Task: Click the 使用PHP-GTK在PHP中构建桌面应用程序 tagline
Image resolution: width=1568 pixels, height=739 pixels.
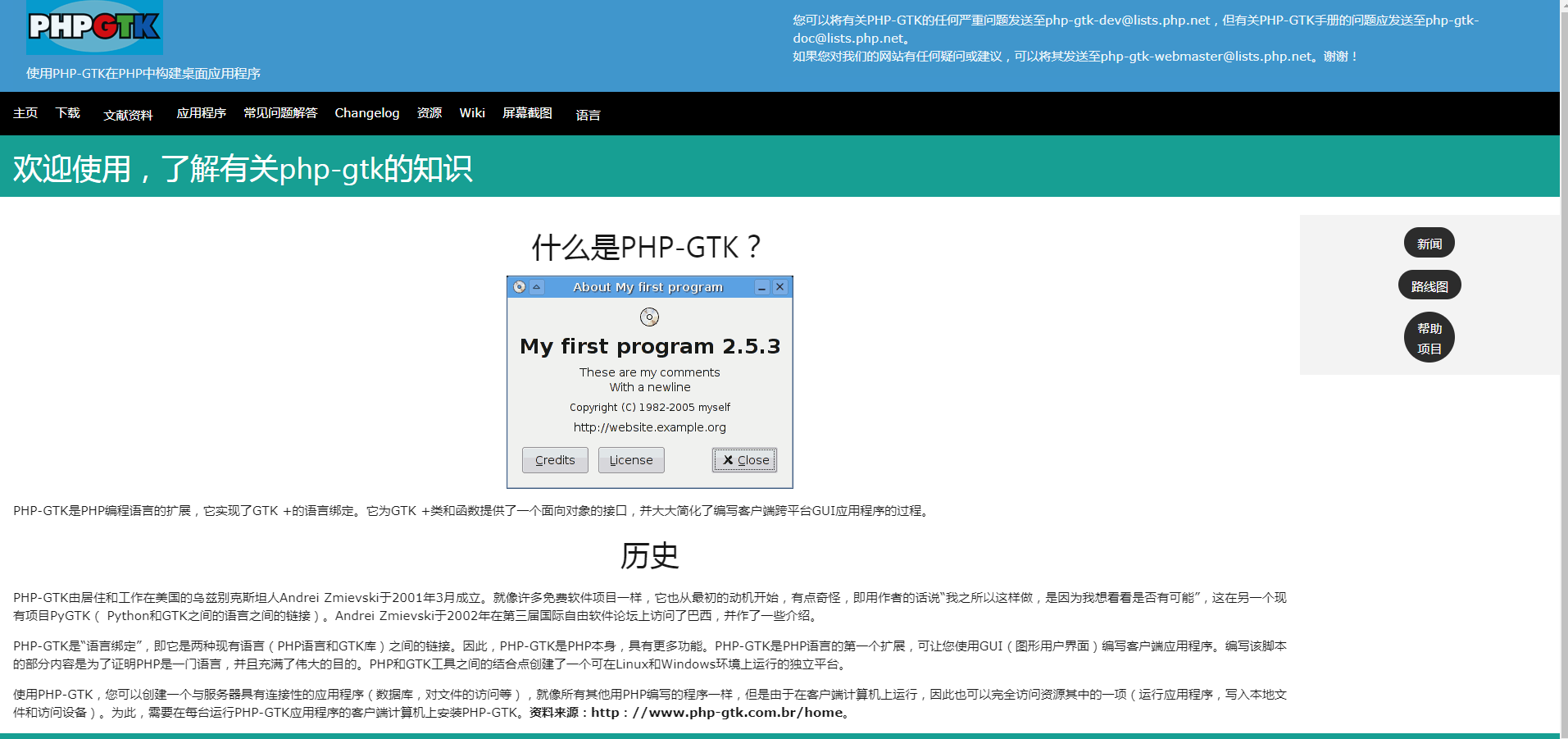Action: [x=143, y=73]
